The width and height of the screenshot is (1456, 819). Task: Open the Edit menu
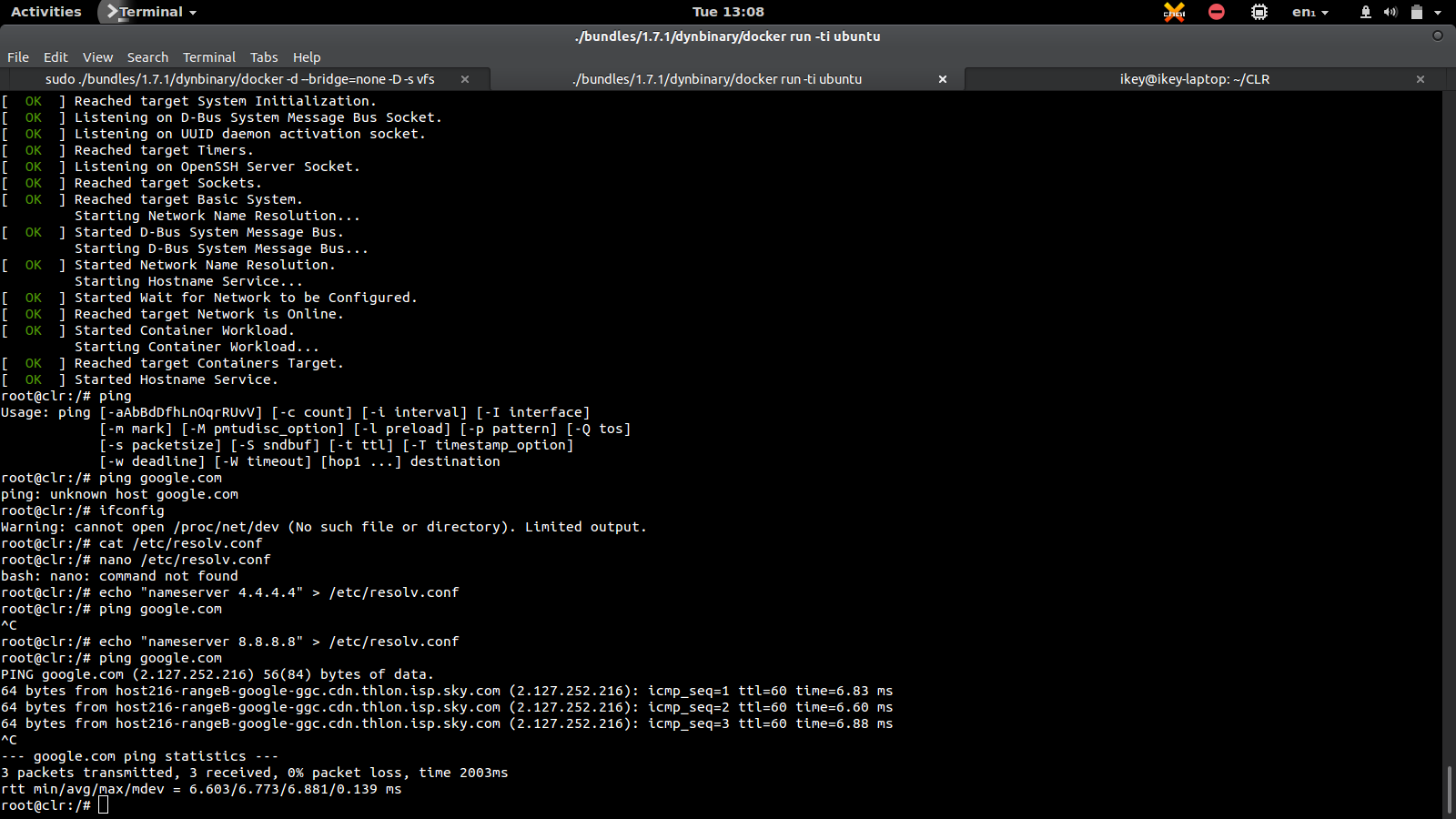click(56, 56)
